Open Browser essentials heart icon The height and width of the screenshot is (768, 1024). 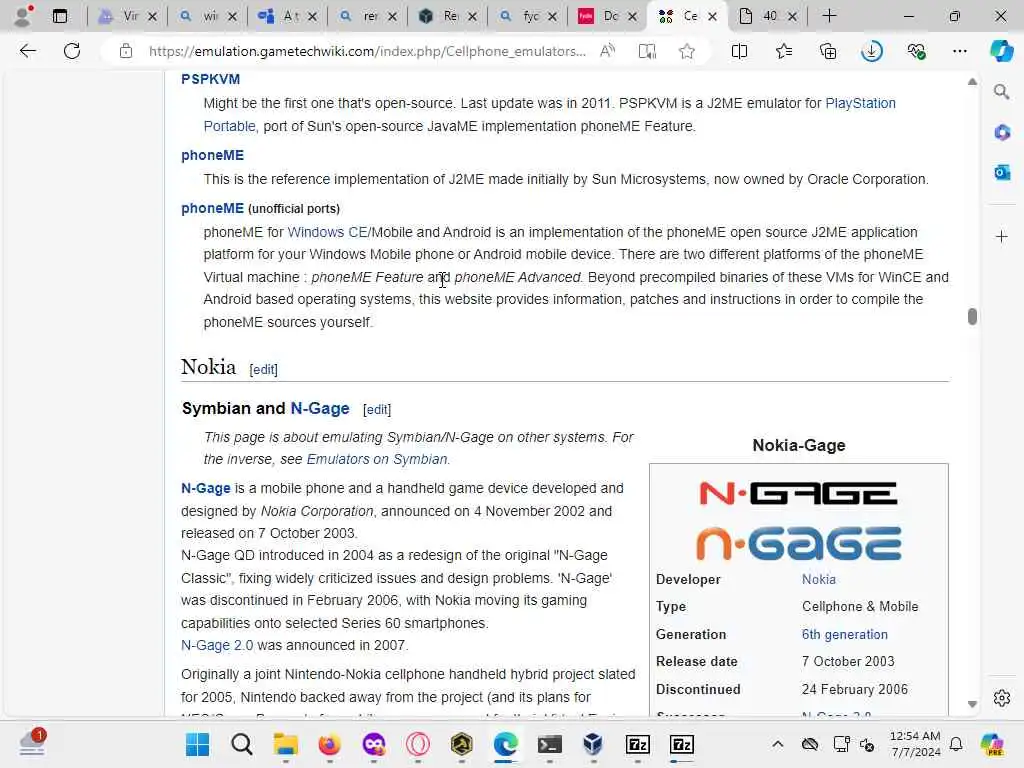(x=916, y=51)
